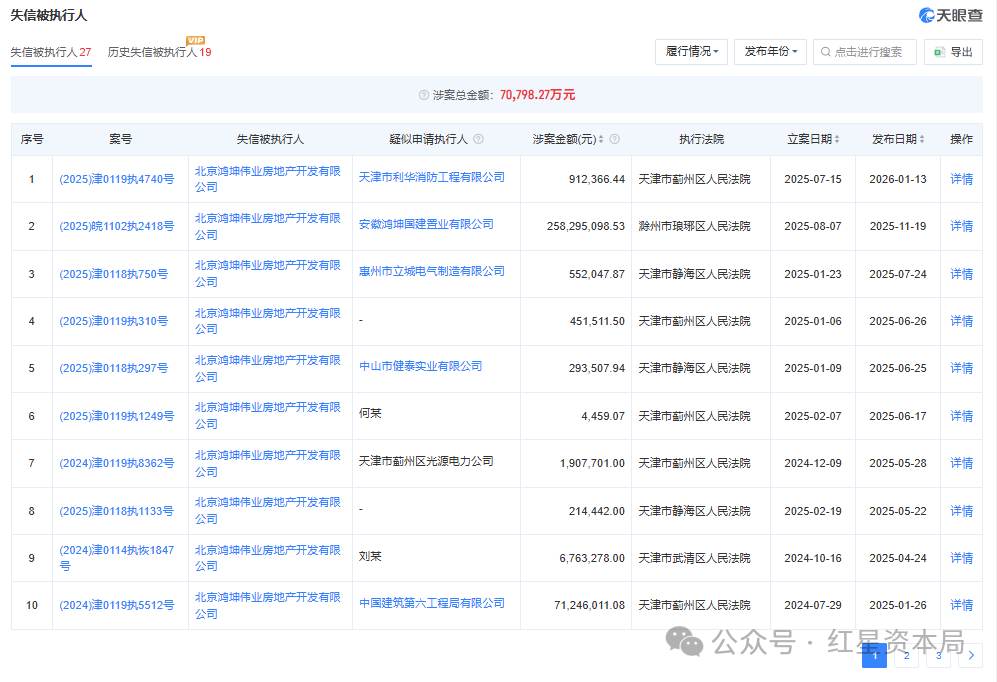Open the 履行情况 filter dropdown
Viewport: 997px width, 682px height.
[691, 52]
